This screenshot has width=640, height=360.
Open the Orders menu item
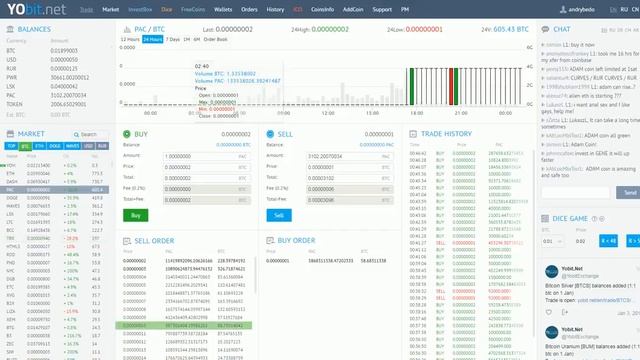pos(249,9)
